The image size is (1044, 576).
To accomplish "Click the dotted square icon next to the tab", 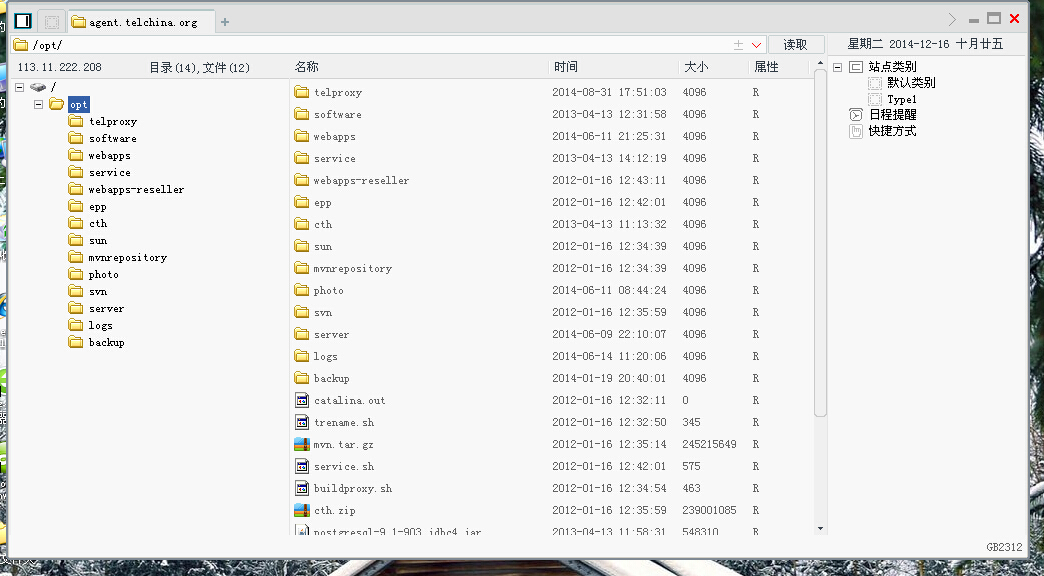I will (x=51, y=22).
